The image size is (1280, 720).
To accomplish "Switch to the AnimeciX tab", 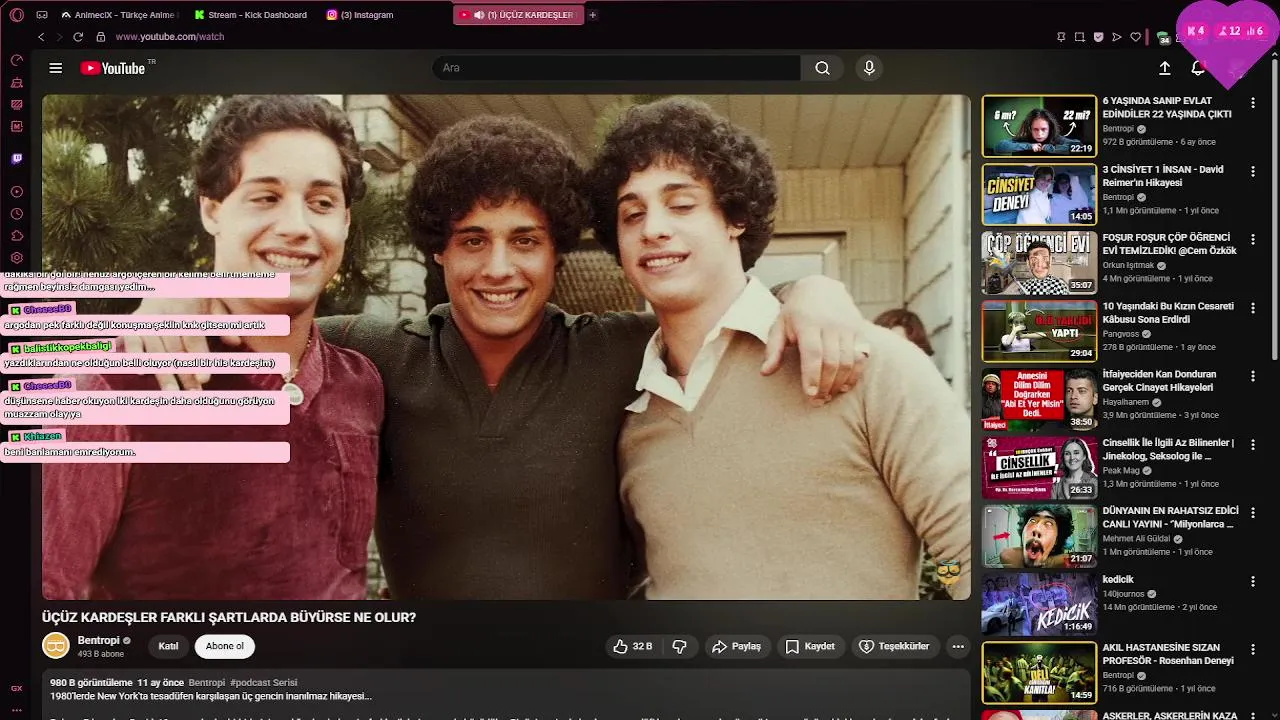I will click(x=119, y=15).
